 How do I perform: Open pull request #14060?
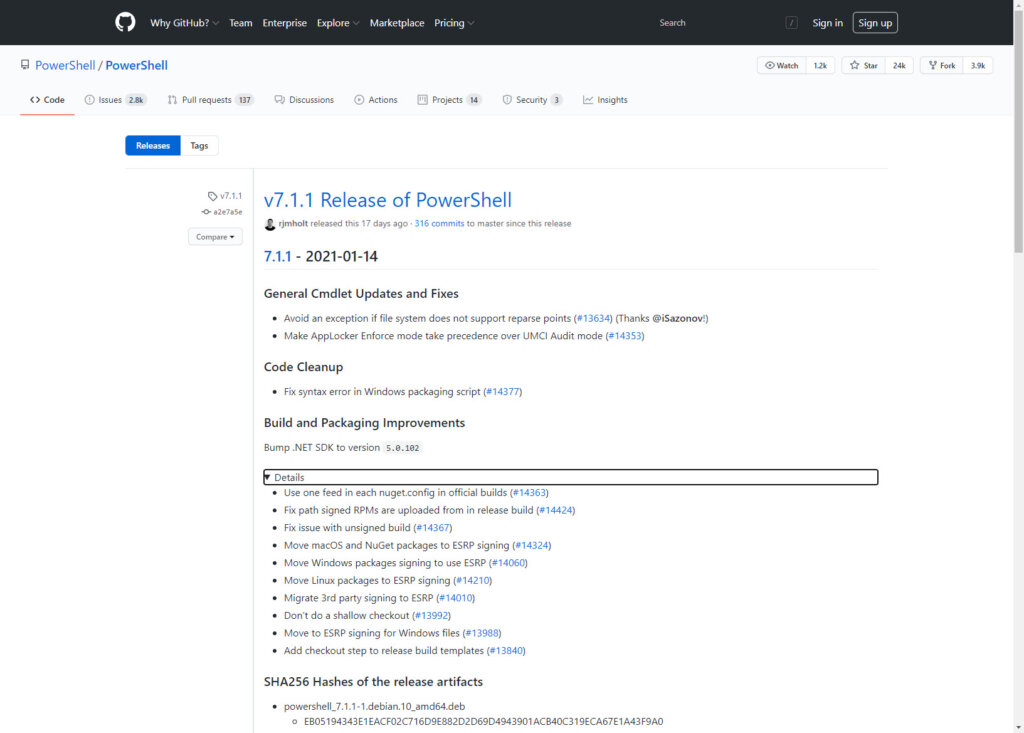pos(508,563)
